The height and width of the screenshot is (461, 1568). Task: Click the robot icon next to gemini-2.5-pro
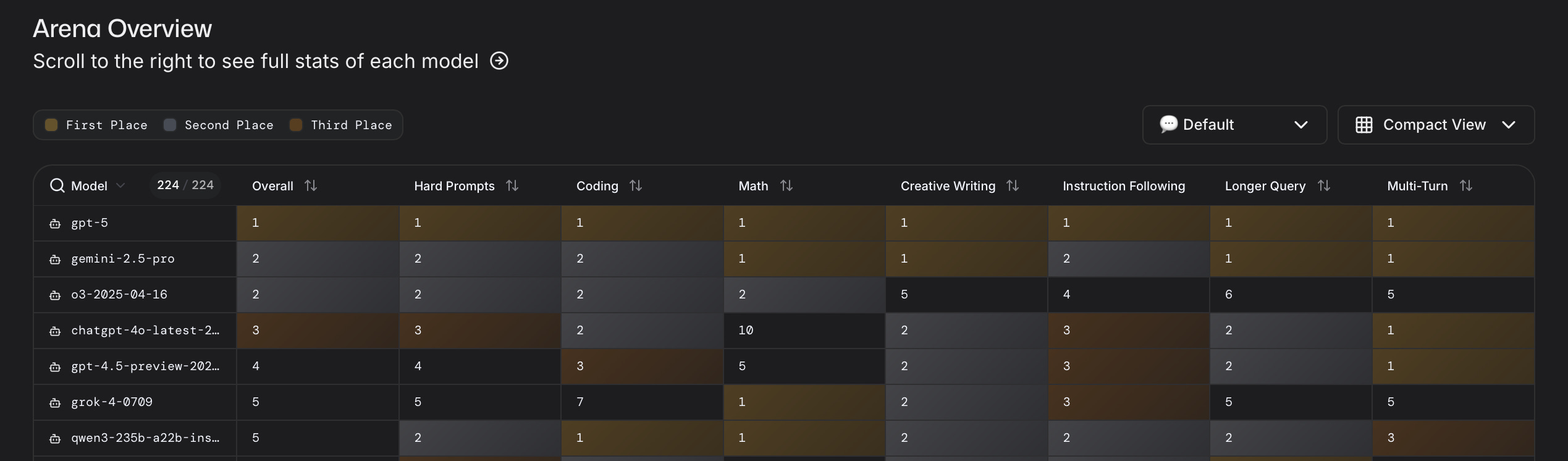[55, 260]
